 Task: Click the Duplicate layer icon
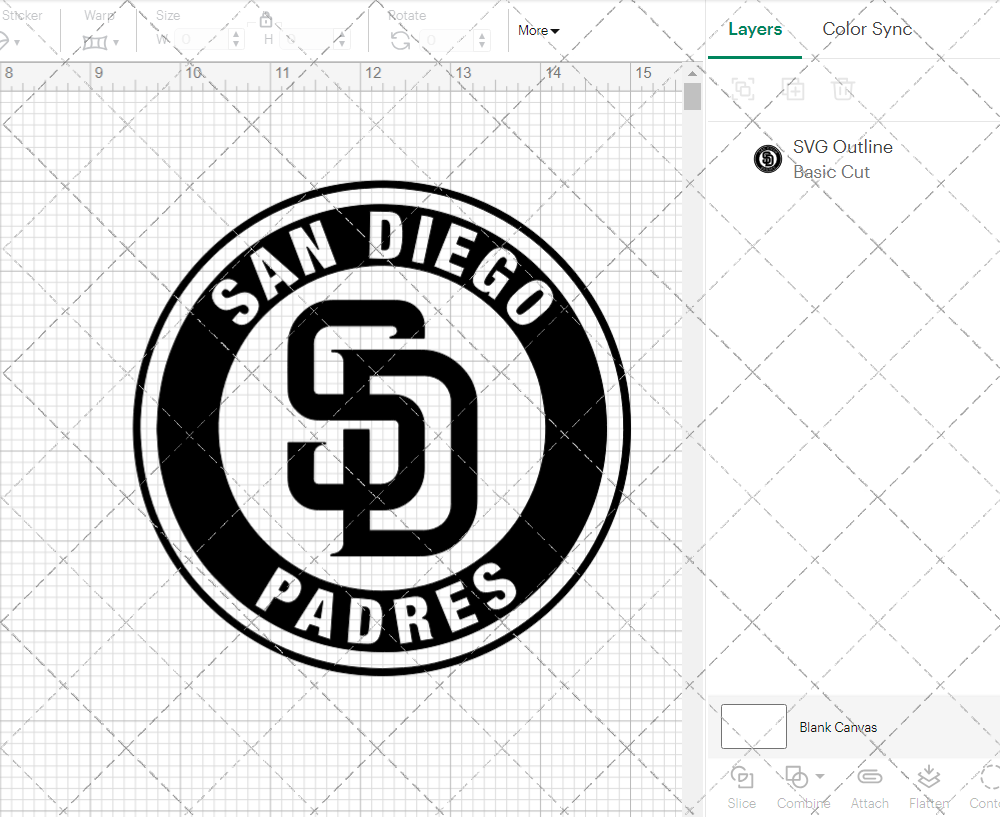(794, 89)
